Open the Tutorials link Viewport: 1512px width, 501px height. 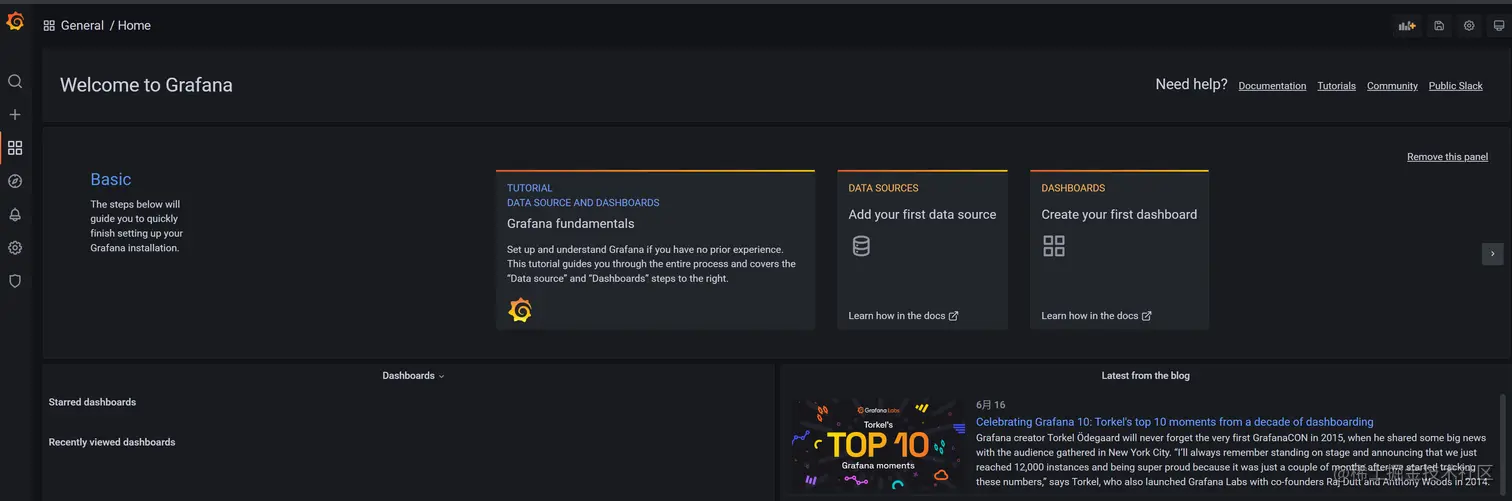tap(1336, 86)
